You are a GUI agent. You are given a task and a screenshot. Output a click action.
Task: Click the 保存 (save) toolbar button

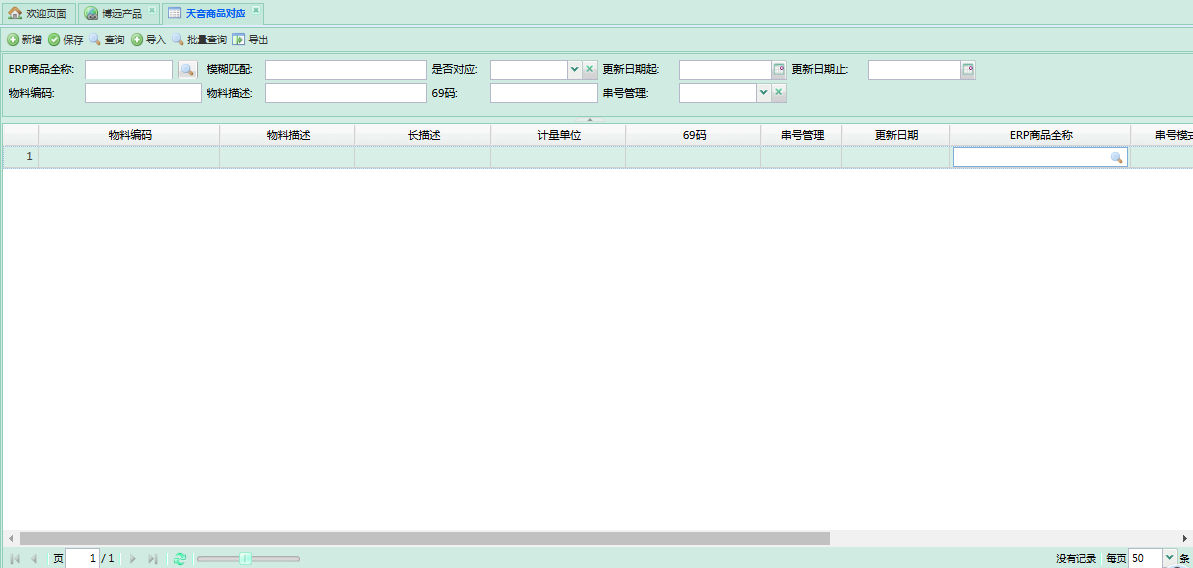tap(66, 40)
